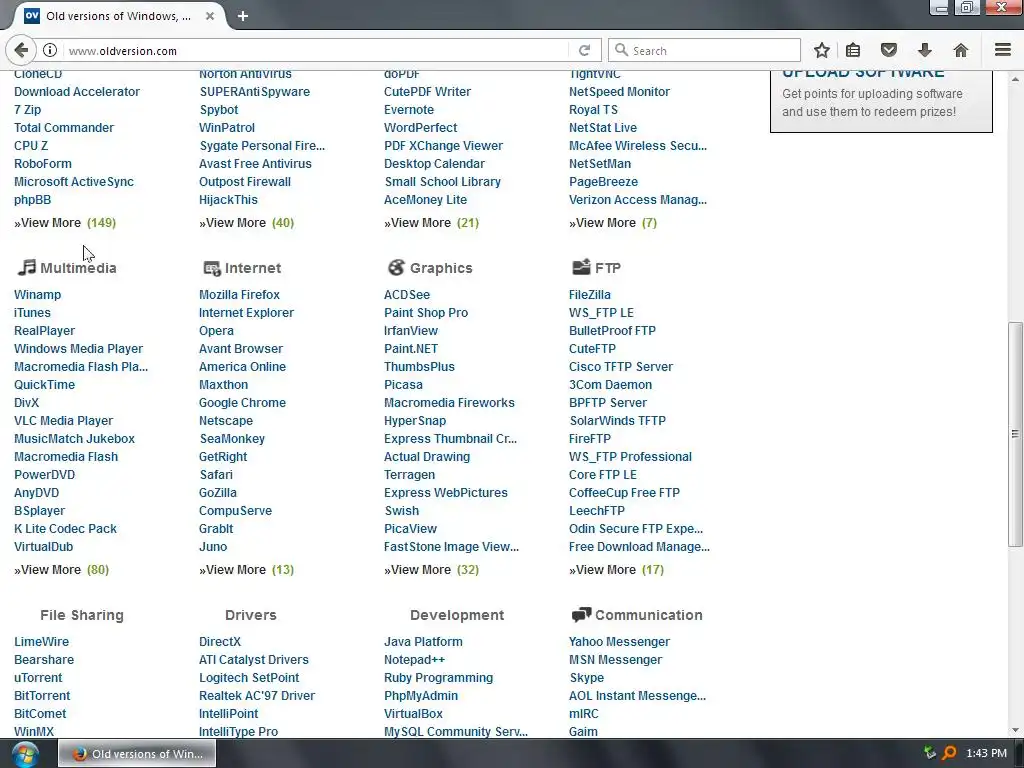The height and width of the screenshot is (768, 1024).
Task: Open the Development category heading
Action: click(457, 615)
